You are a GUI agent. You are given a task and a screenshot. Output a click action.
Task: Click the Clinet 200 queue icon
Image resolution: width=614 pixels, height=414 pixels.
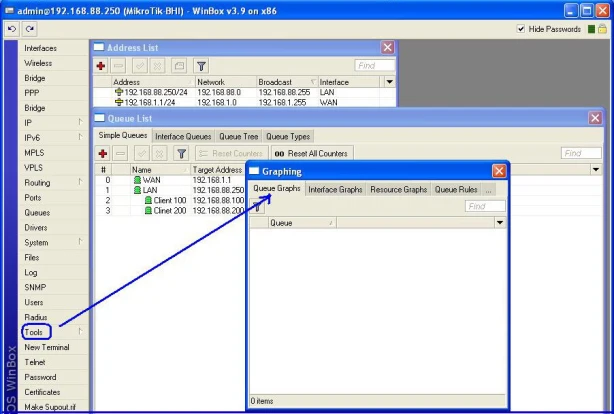(148, 211)
